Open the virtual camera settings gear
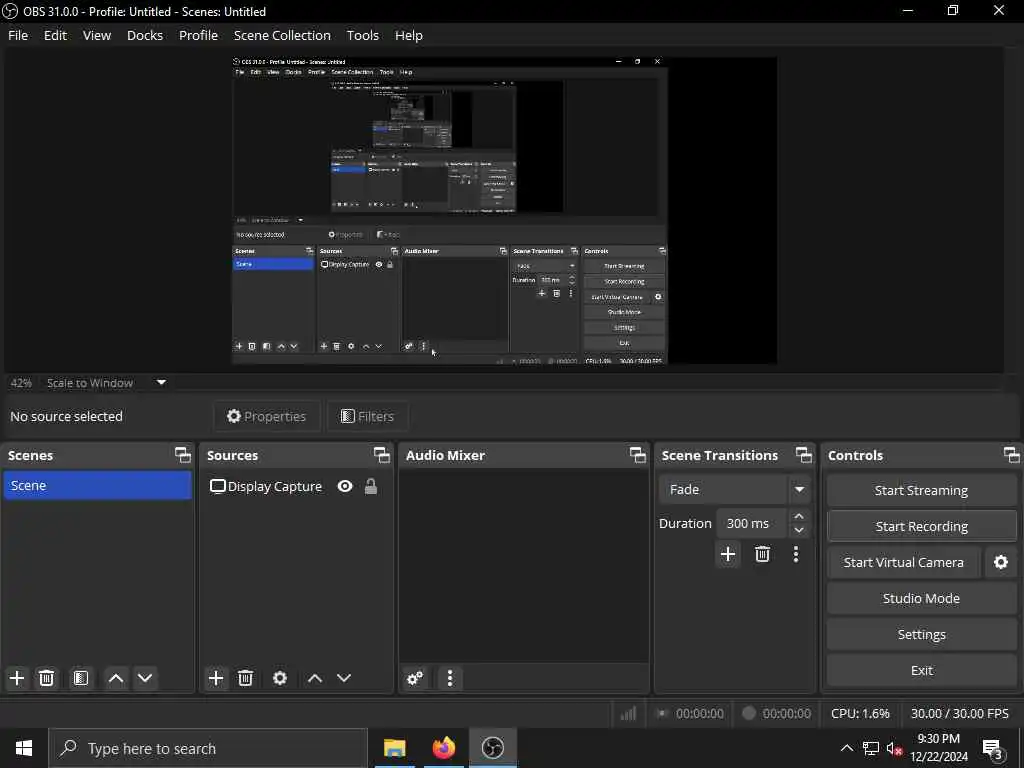 pos(1000,562)
